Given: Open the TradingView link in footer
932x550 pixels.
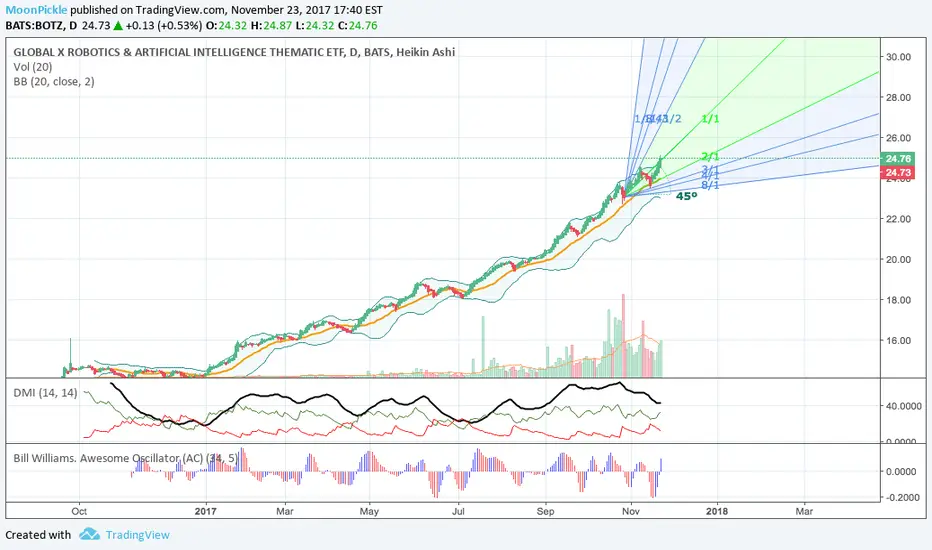Looking at the screenshot, I should pyautogui.click(x=137, y=535).
